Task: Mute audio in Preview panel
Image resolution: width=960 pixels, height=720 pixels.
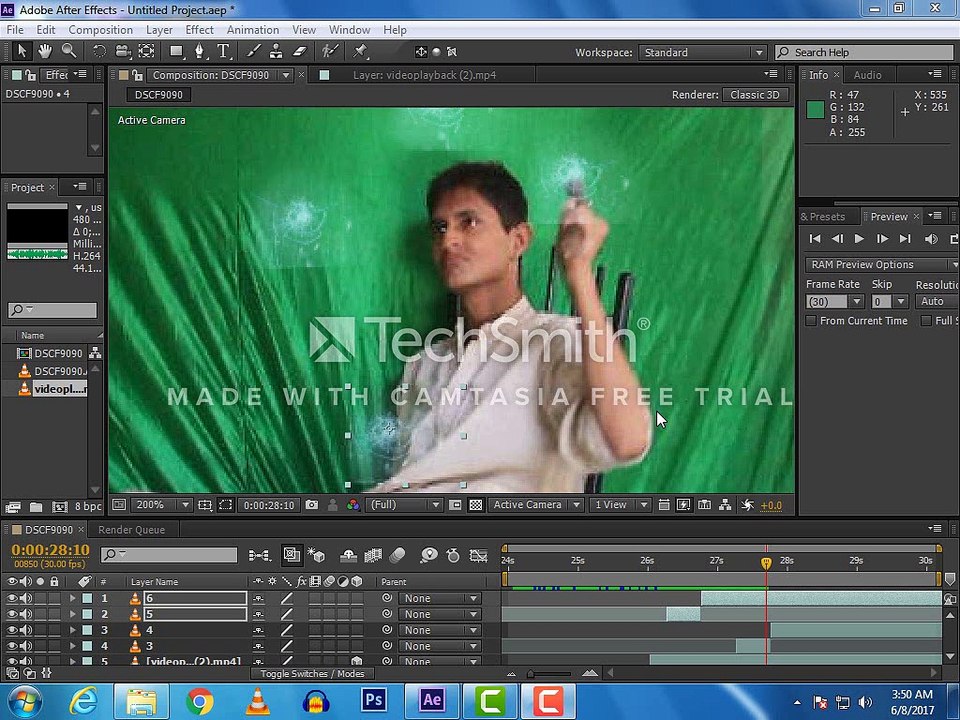Action: tap(931, 239)
